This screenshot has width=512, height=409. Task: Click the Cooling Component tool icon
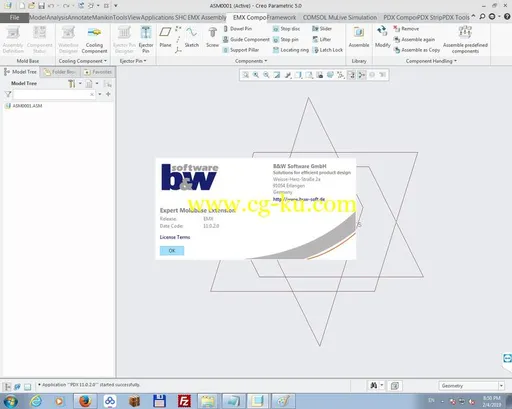94,33
